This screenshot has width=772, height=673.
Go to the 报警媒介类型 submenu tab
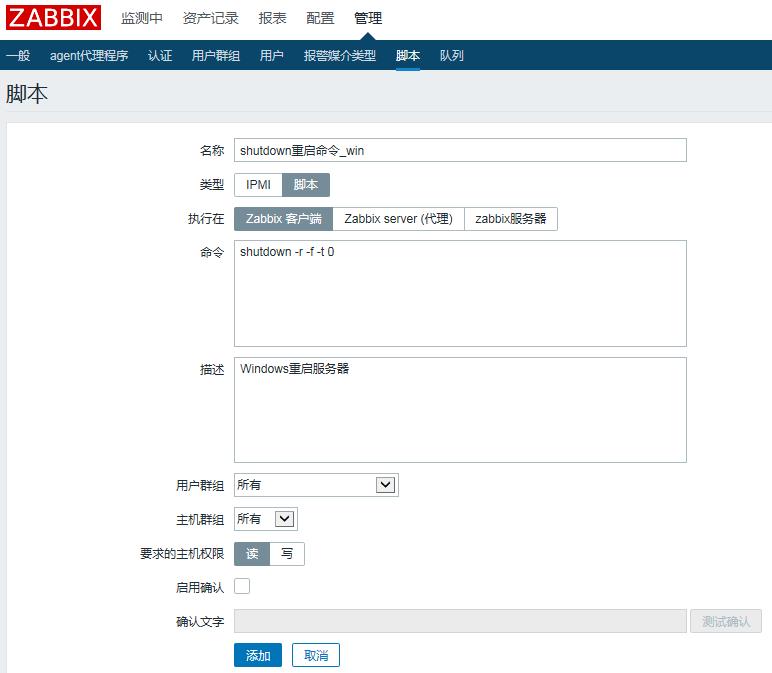[340, 56]
